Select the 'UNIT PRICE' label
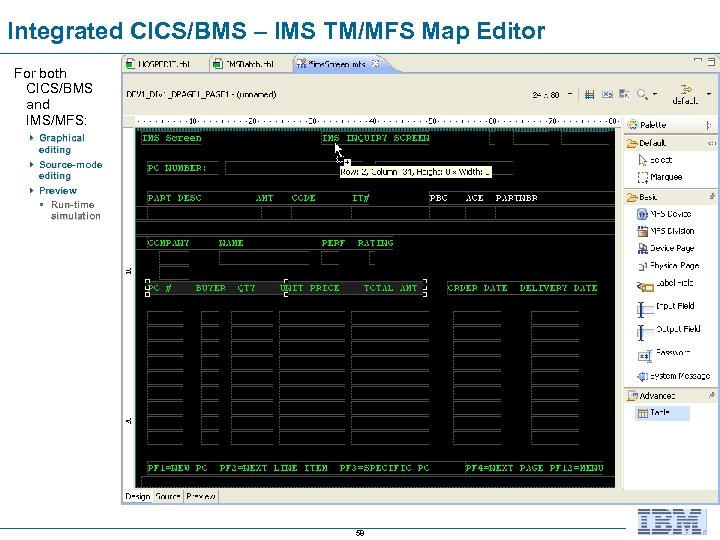The width and height of the screenshot is (720, 540). click(309, 288)
